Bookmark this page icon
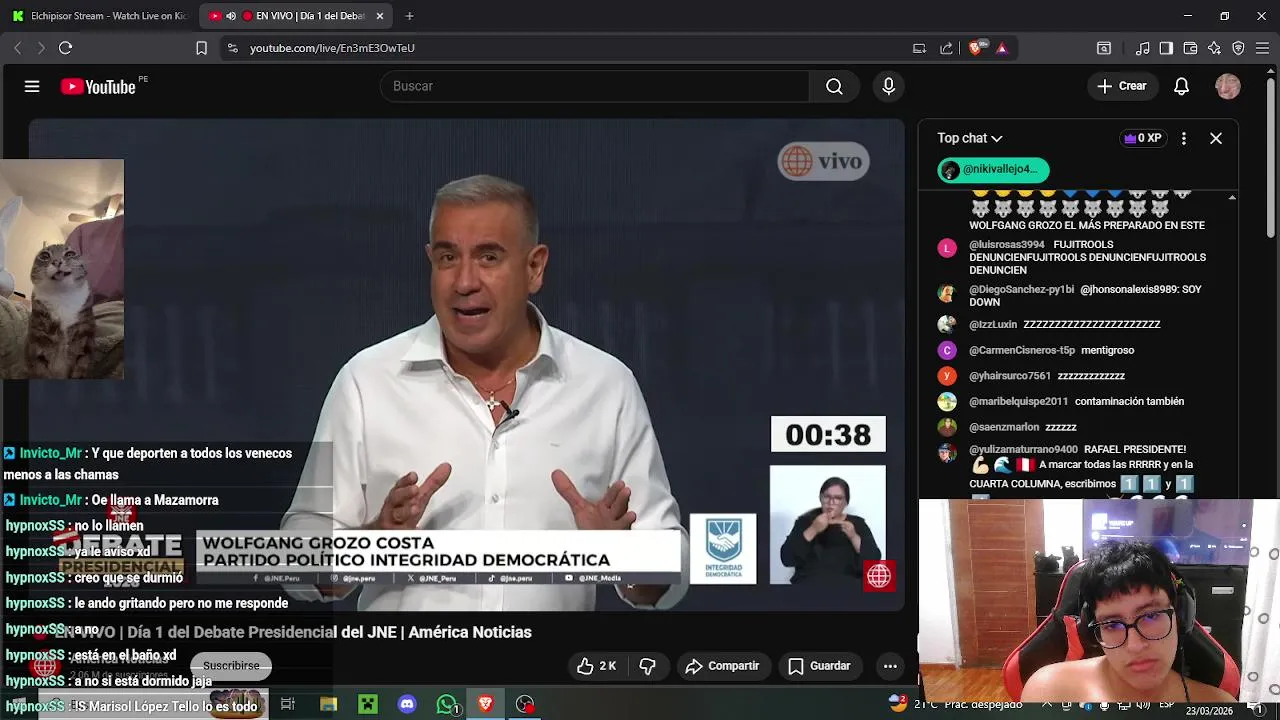The height and width of the screenshot is (720, 1280). 201,48
